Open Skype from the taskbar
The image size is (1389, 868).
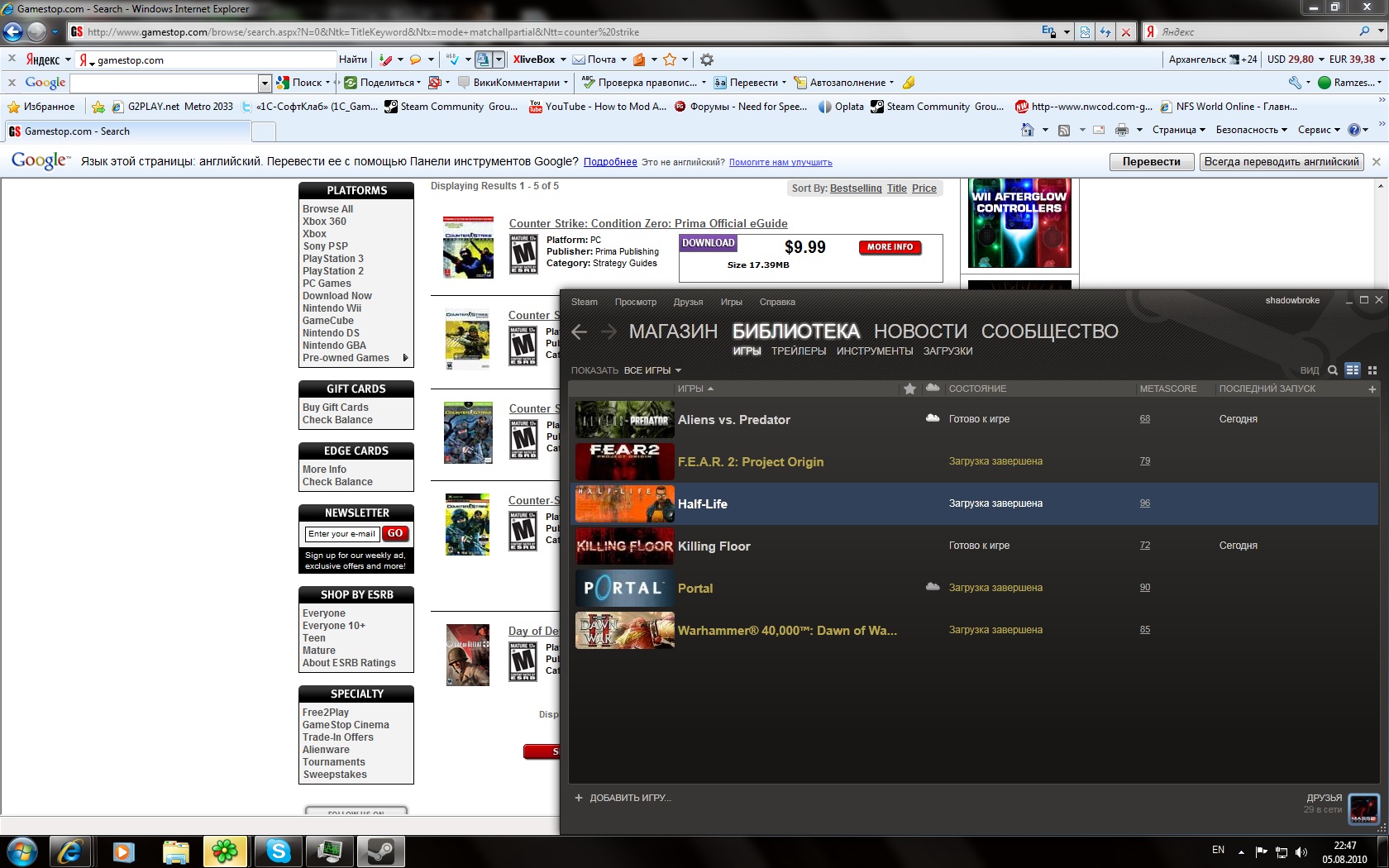(278, 851)
